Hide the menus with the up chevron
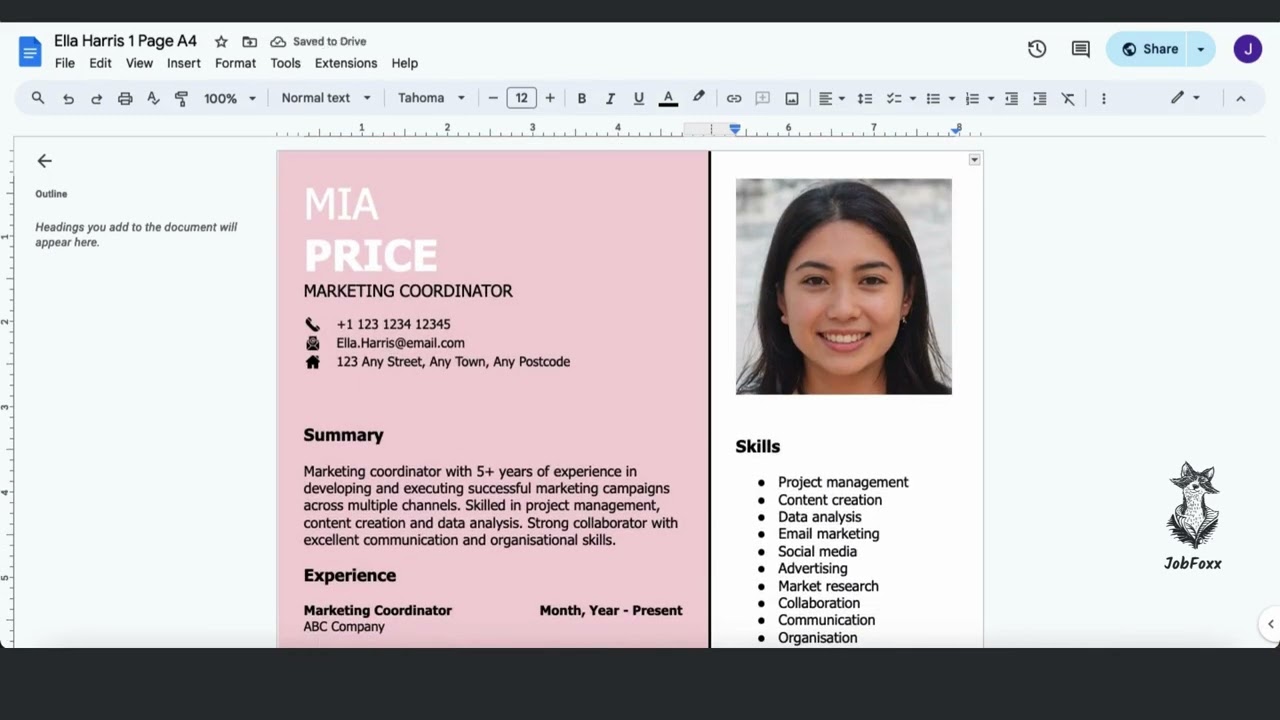 click(1241, 98)
